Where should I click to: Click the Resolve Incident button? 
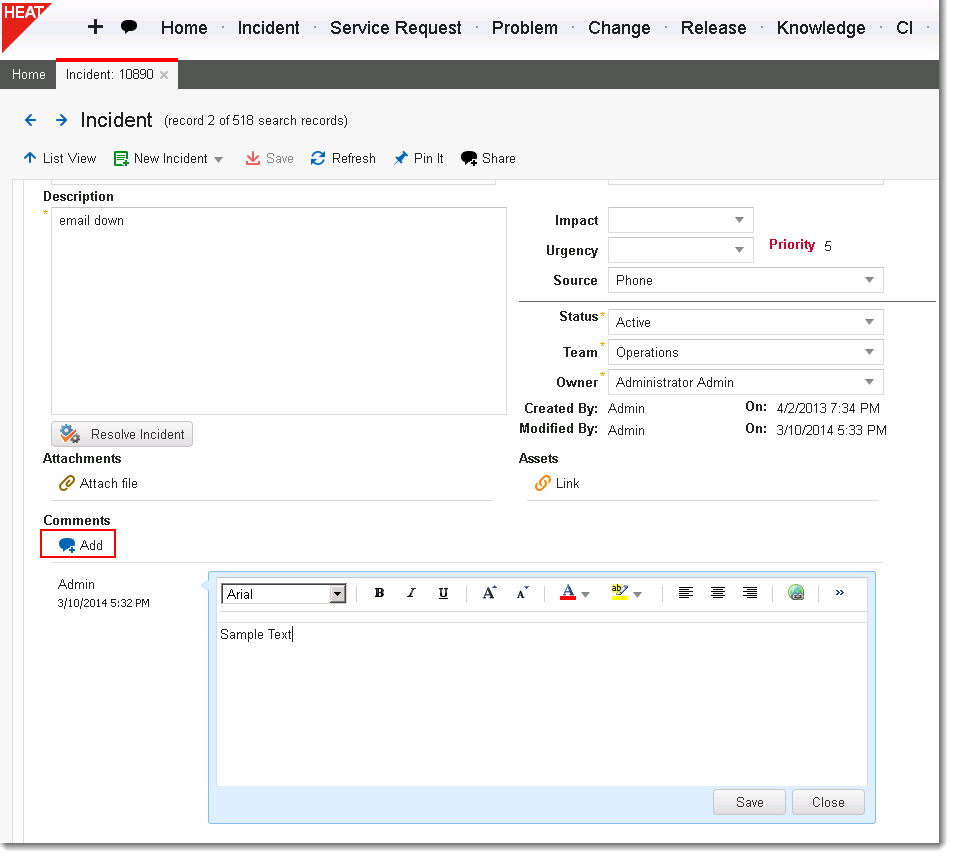[122, 434]
